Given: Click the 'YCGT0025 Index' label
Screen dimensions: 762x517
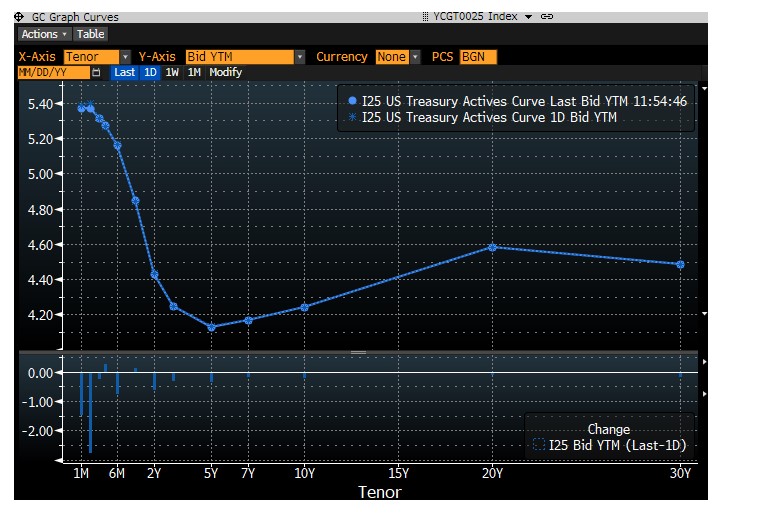Looking at the screenshot, I should coord(475,17).
